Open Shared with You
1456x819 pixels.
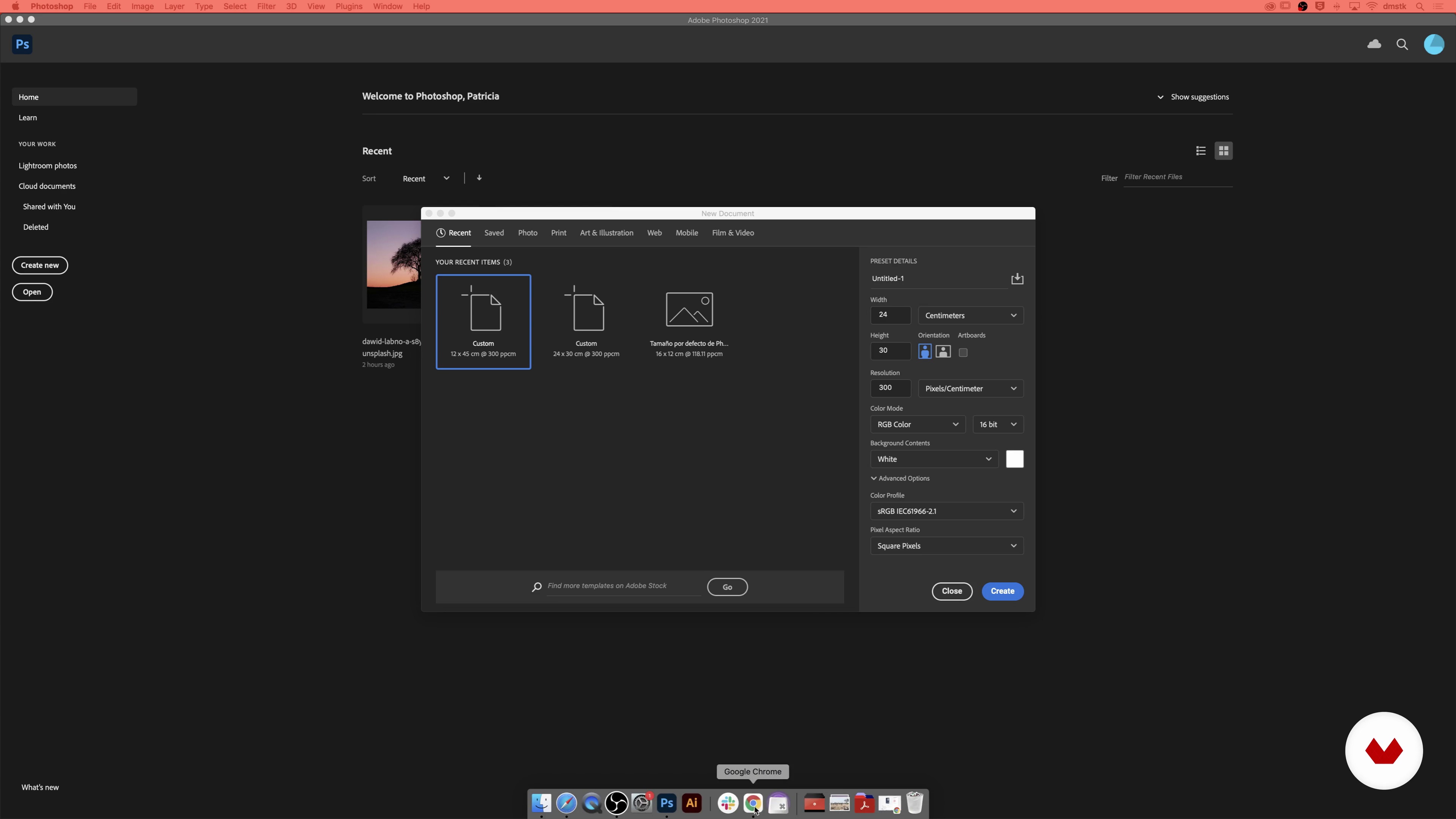(x=49, y=207)
